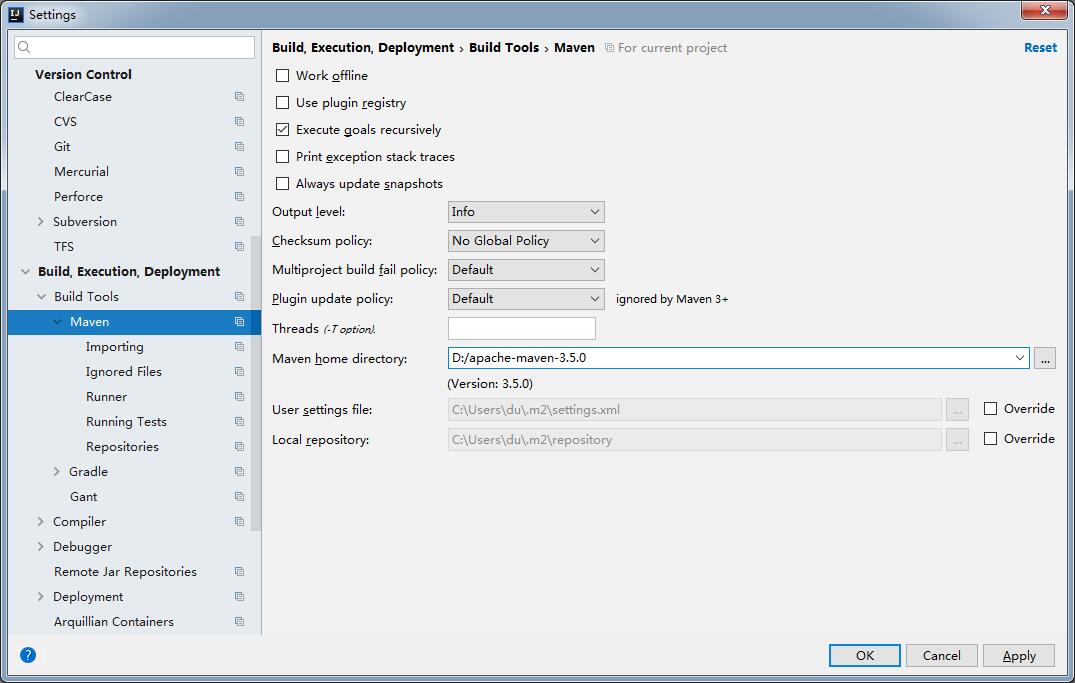Click the browse icon next to User settings file
This screenshot has width=1075, height=683.
pos(957,409)
